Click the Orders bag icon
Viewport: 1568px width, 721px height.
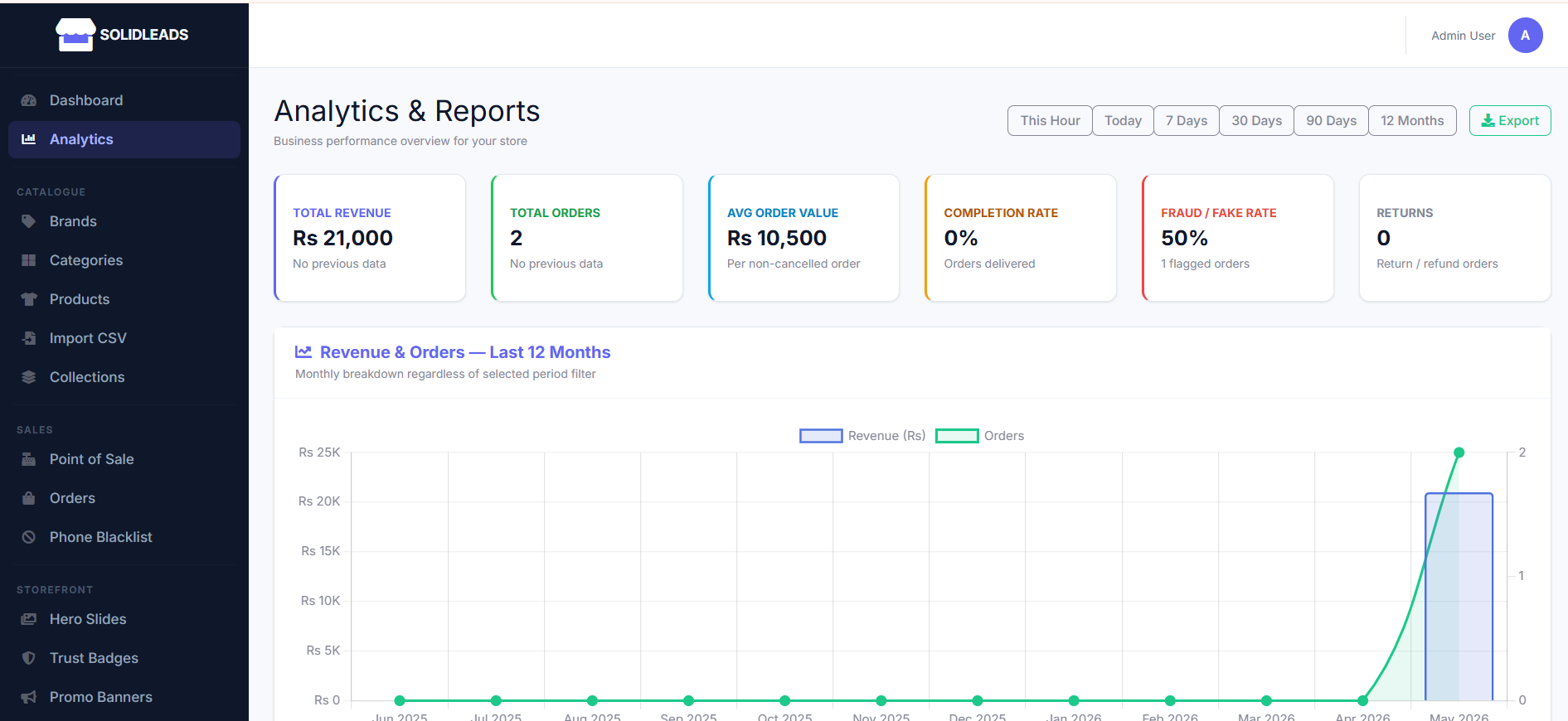point(29,498)
